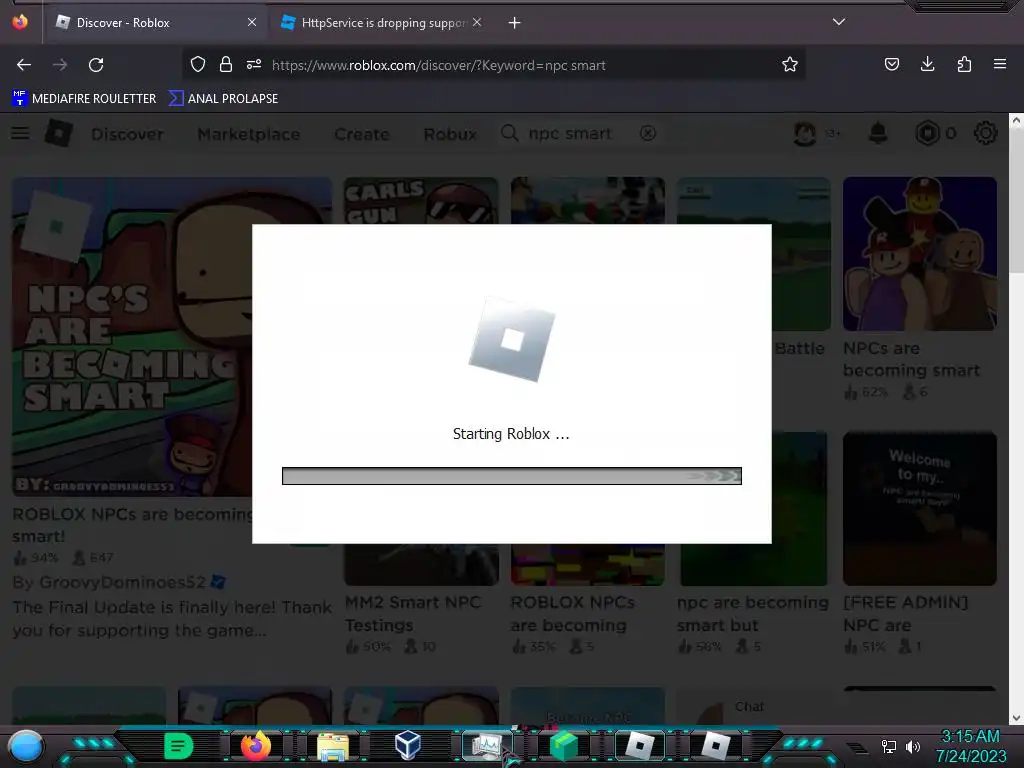Click the network tray icon
This screenshot has width=1024, height=768.
point(889,746)
